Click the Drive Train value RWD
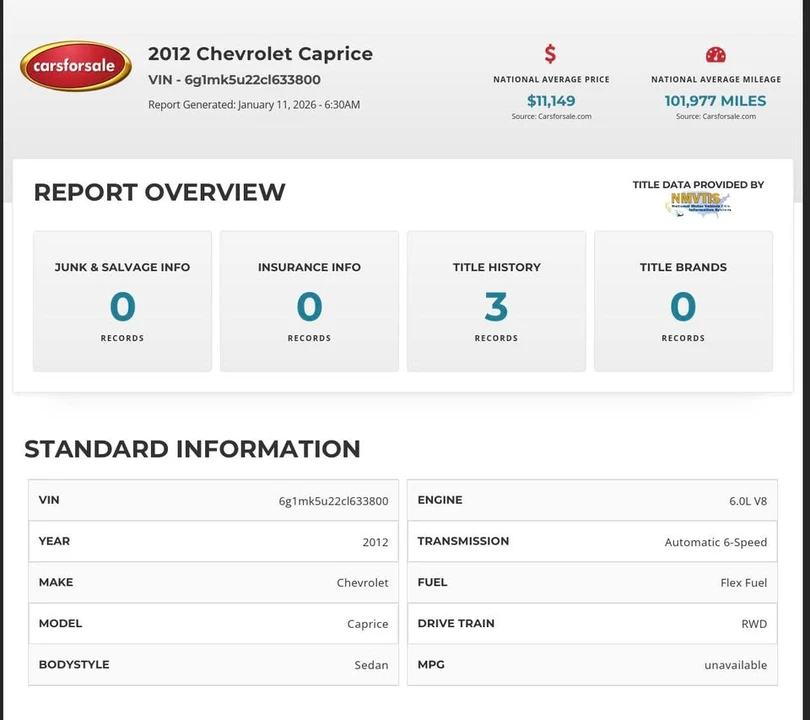Screen dimensions: 810x720 click(x=754, y=624)
